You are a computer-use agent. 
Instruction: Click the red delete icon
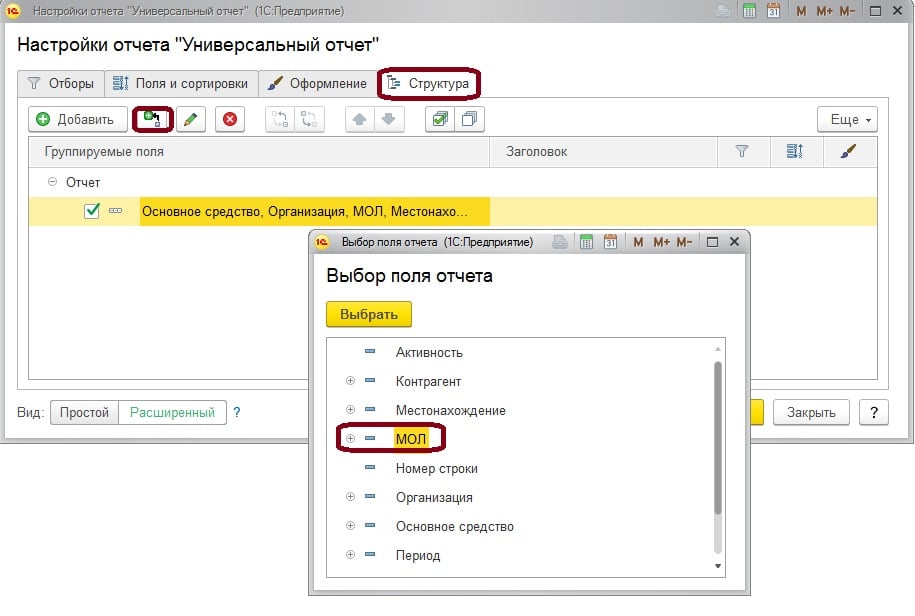pyautogui.click(x=230, y=119)
